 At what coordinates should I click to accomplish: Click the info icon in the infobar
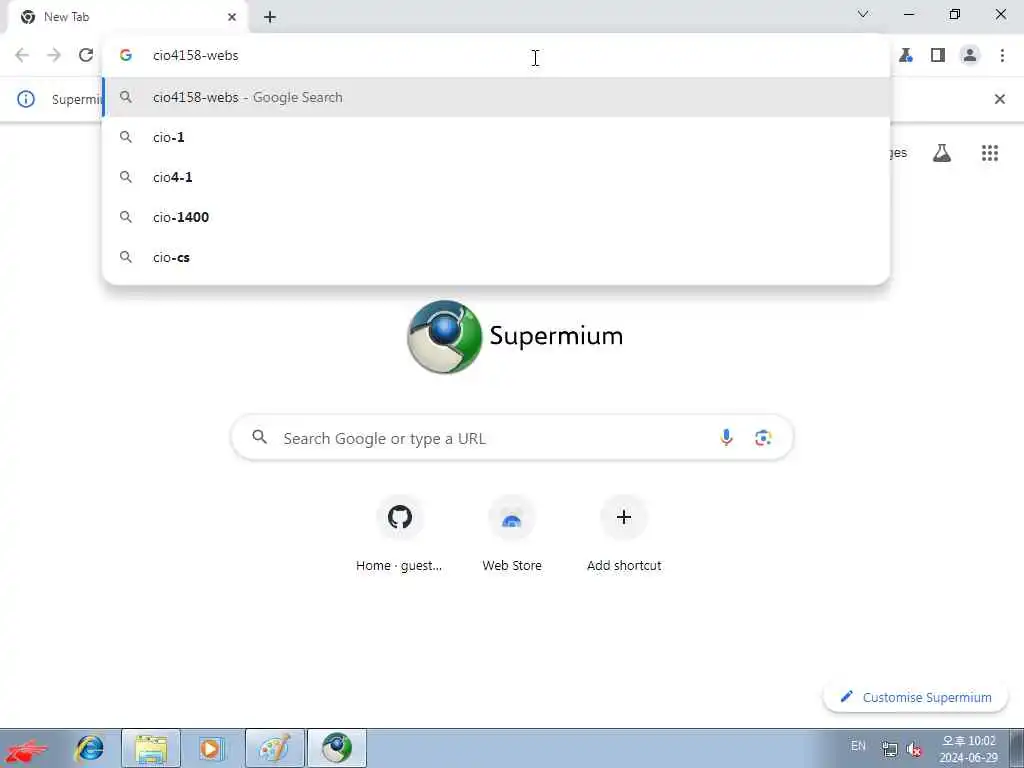tap(25, 99)
